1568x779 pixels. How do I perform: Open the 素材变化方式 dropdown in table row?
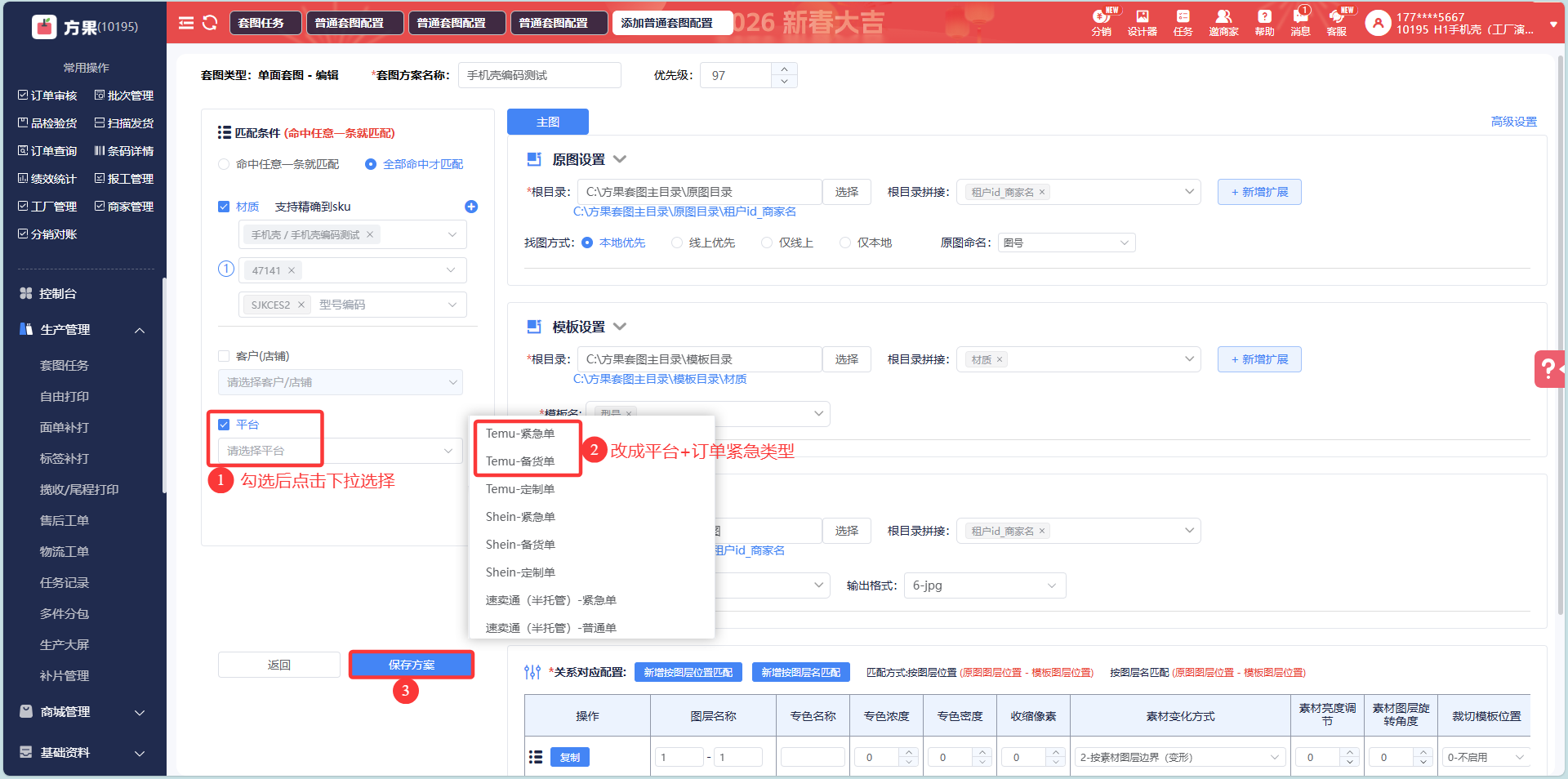(x=1180, y=757)
